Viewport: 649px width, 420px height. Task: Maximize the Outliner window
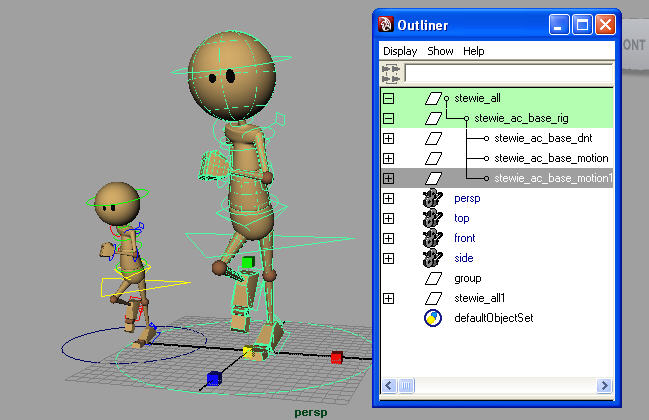[582, 25]
